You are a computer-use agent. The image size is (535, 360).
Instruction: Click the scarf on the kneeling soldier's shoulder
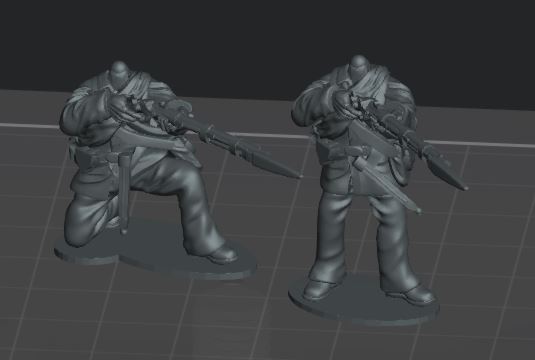(133, 85)
